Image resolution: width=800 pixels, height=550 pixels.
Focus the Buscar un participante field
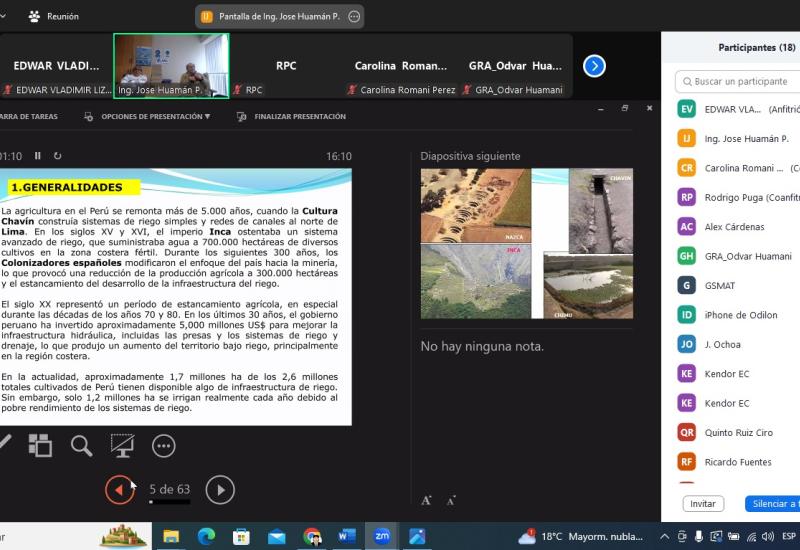tap(740, 81)
